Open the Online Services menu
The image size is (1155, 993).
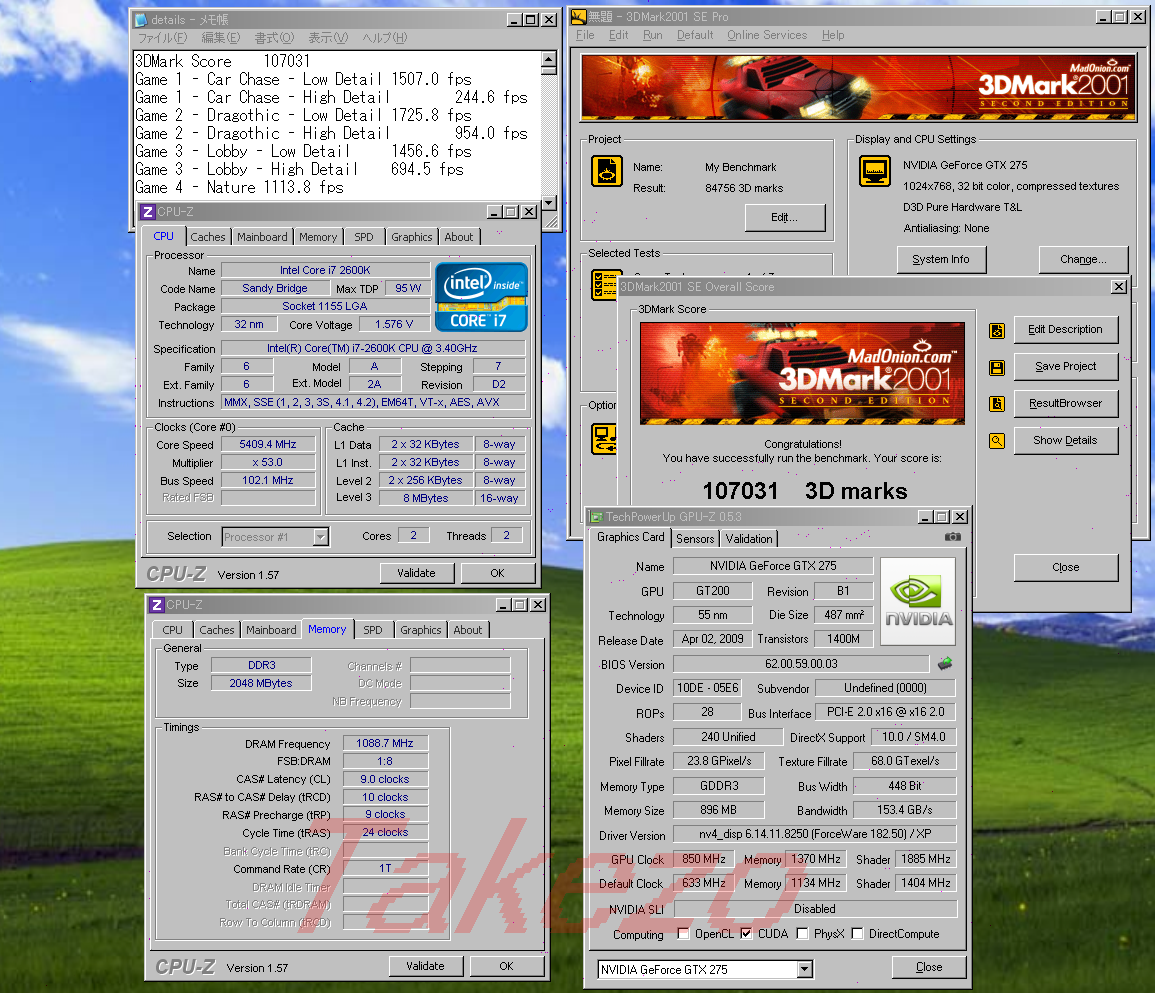pos(767,35)
